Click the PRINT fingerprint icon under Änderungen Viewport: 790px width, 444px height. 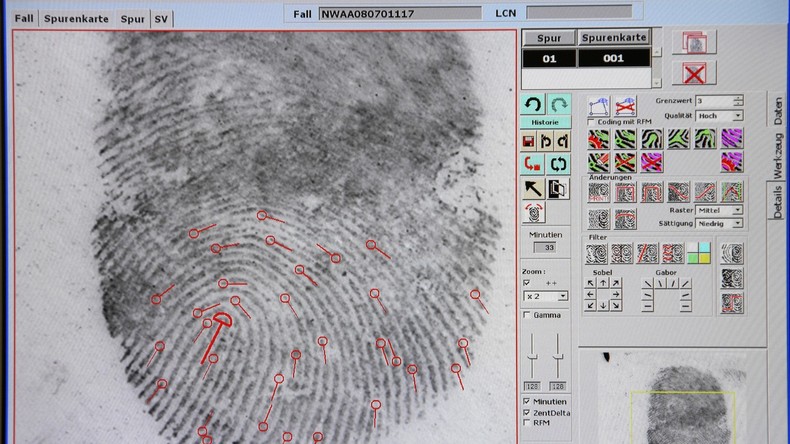coord(599,193)
